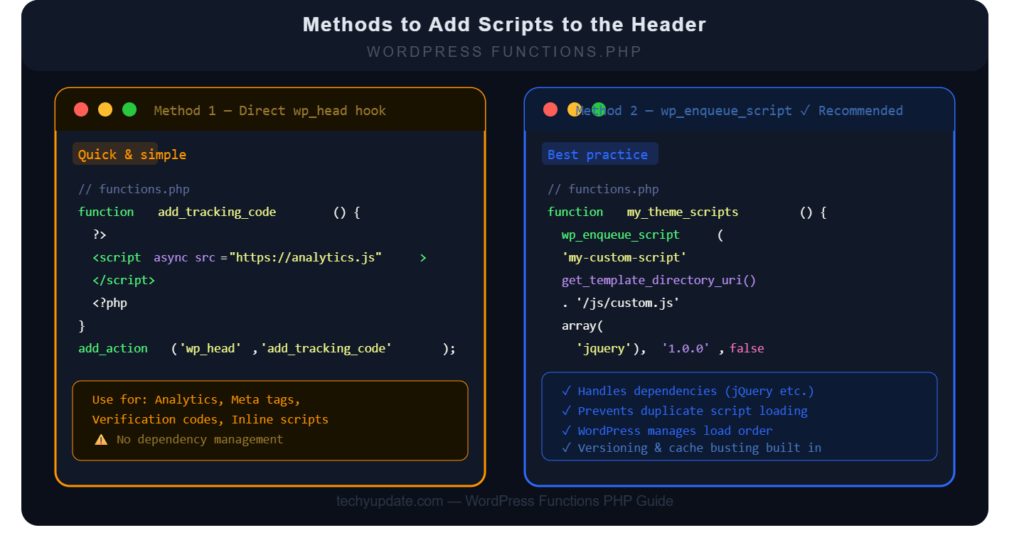This screenshot has width=1024, height=540.
Task: Click the async attribute in script tag
Action: [x=170, y=258]
